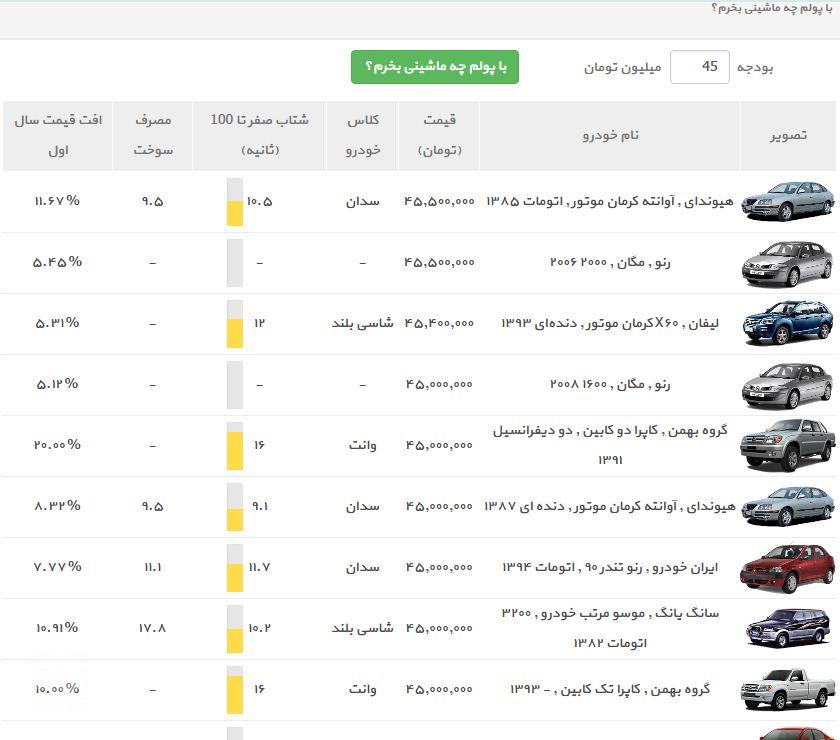Click the 'مصرف سوخت' column header
Viewport: 840px width, 740px height.
click(x=152, y=135)
